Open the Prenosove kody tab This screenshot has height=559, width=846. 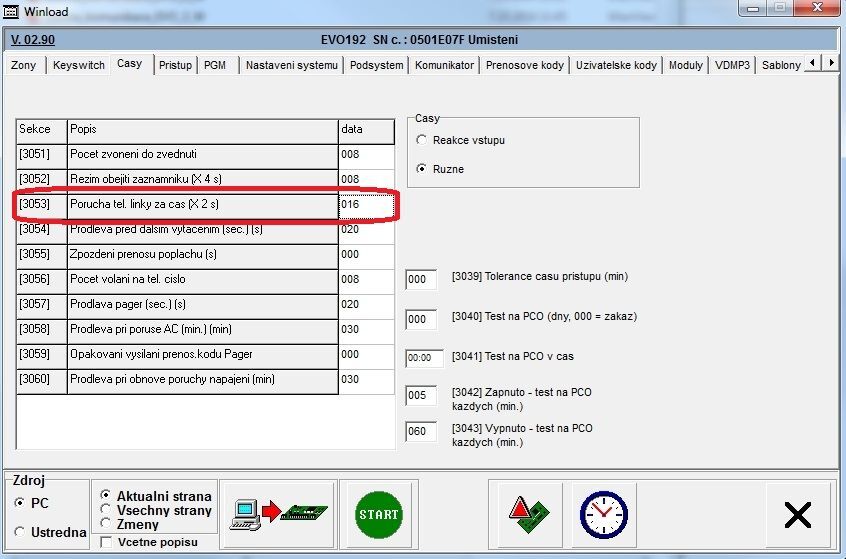point(525,65)
